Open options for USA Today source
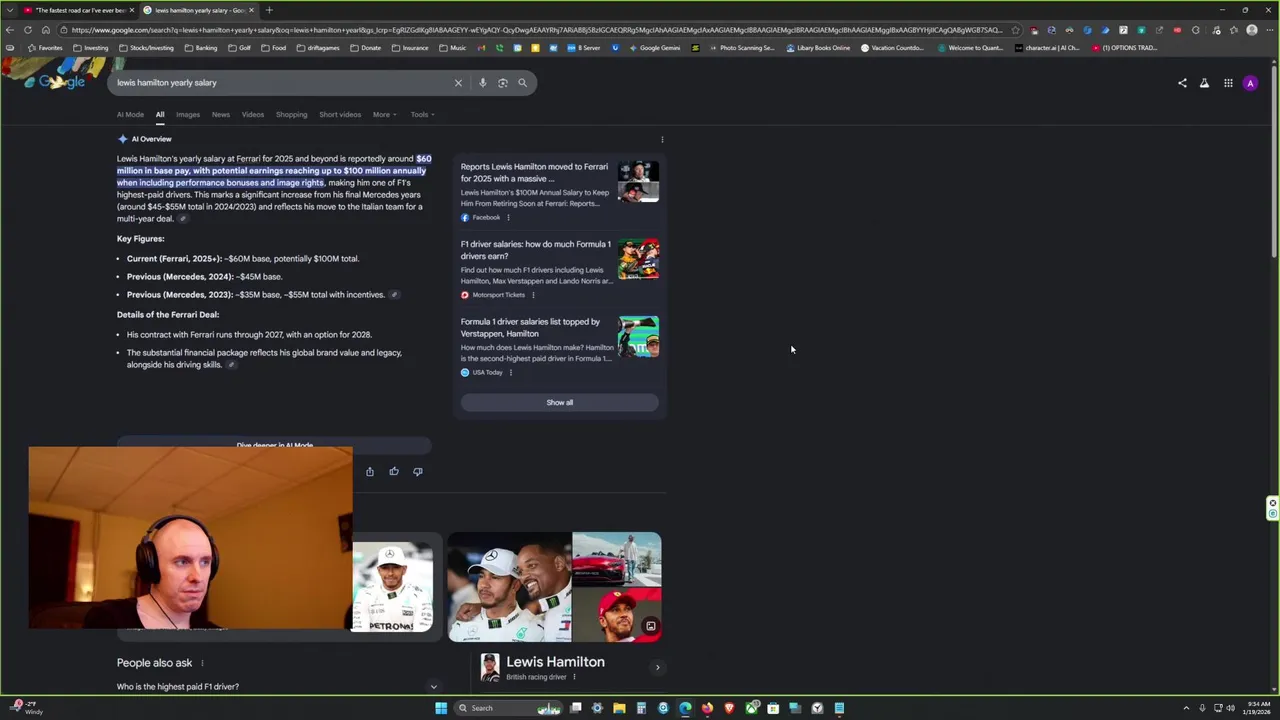The width and height of the screenshot is (1280, 720). pyautogui.click(x=511, y=372)
